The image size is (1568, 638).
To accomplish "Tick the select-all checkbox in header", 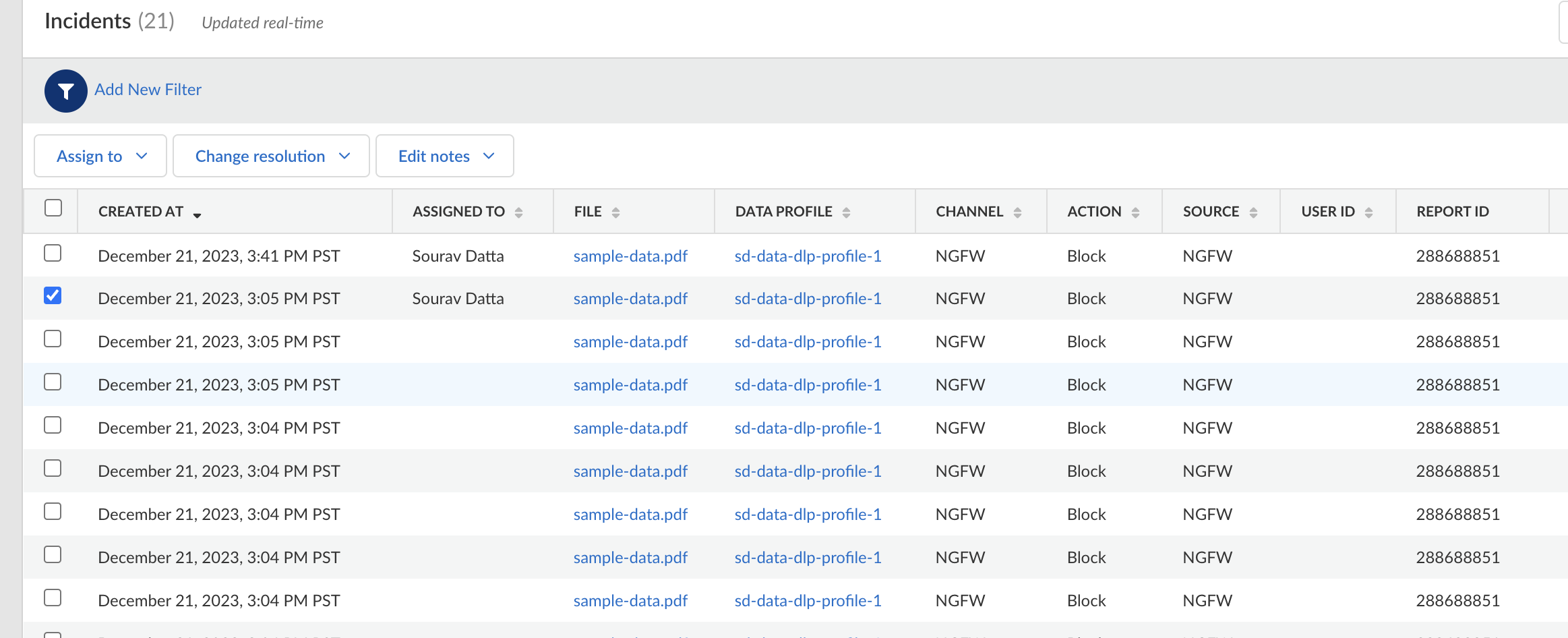I will [53, 208].
